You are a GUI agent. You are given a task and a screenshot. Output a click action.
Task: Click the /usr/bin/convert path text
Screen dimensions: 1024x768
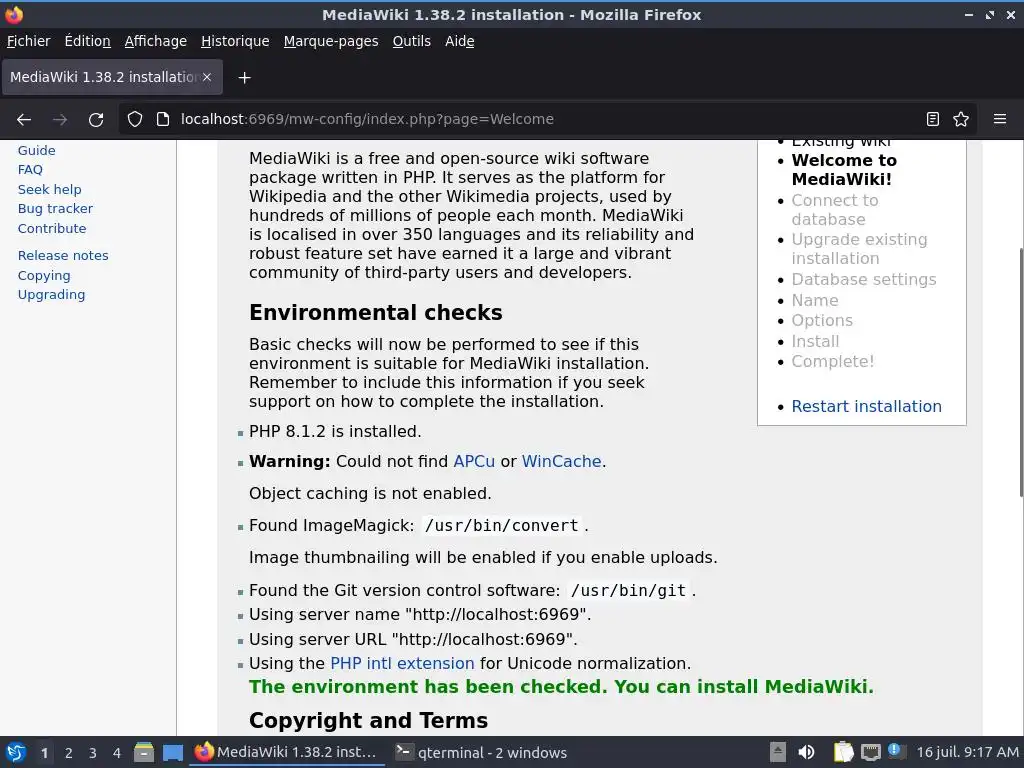(x=502, y=526)
